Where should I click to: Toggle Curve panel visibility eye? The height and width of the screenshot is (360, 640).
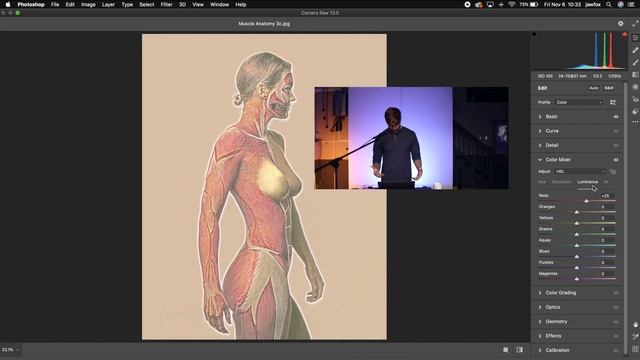[x=616, y=131]
